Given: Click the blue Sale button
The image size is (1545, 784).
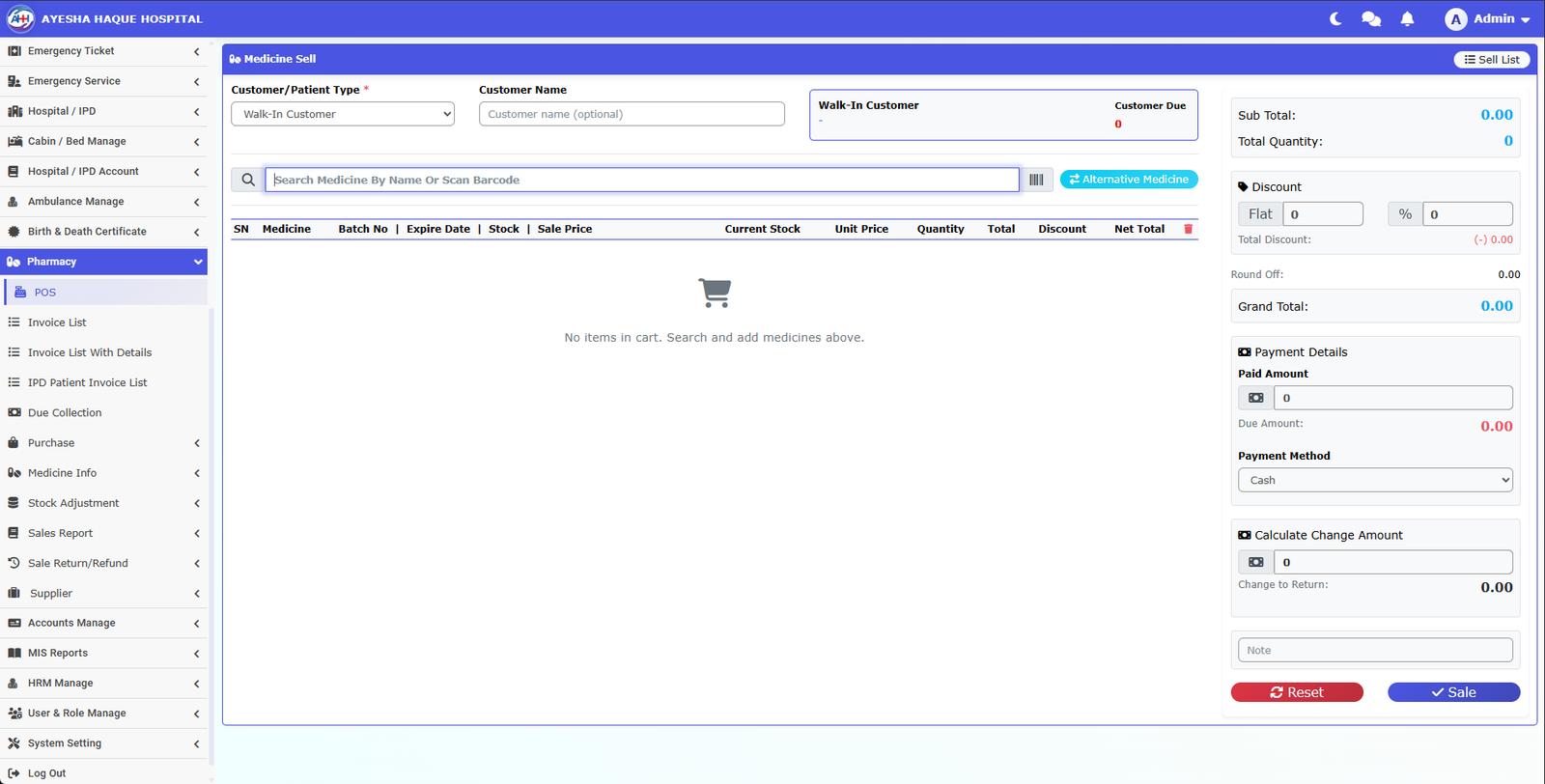Looking at the screenshot, I should 1453,692.
